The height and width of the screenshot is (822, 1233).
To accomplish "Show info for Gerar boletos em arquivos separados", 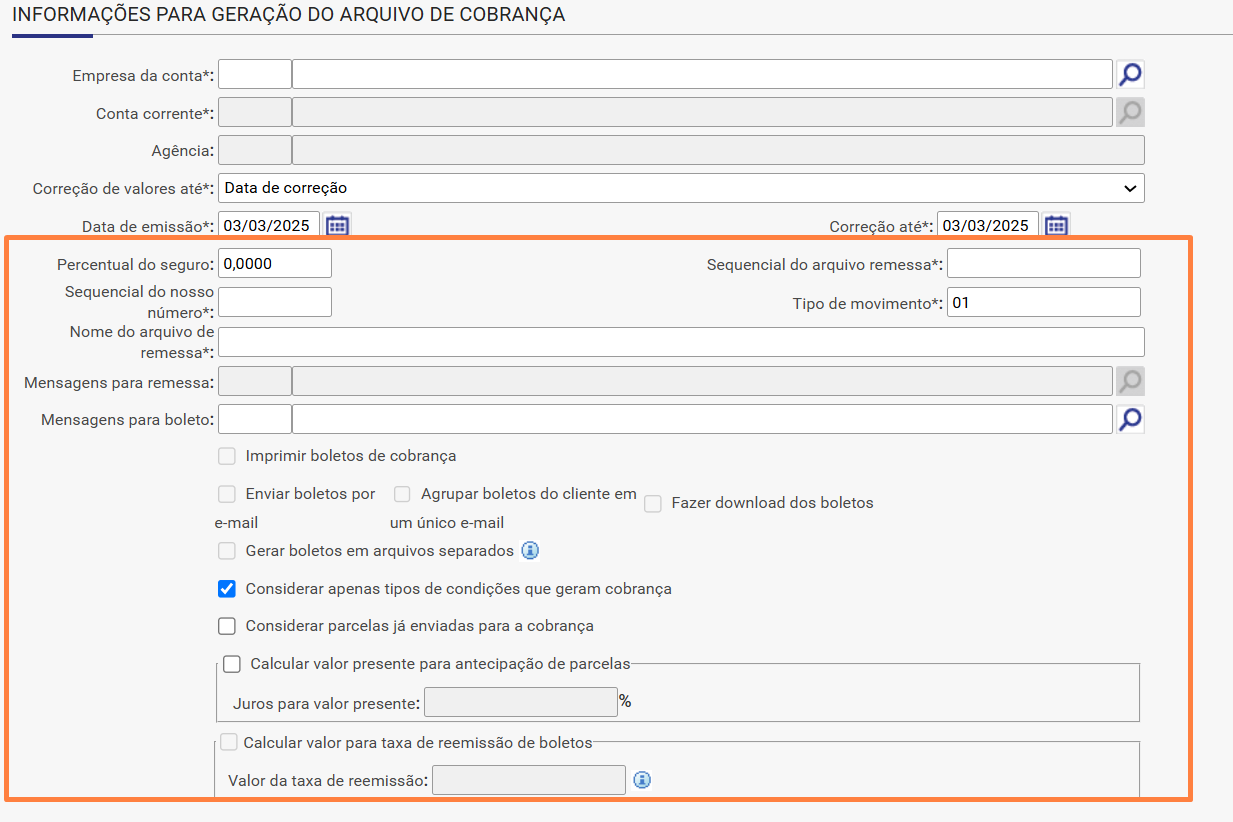I will click(x=531, y=551).
